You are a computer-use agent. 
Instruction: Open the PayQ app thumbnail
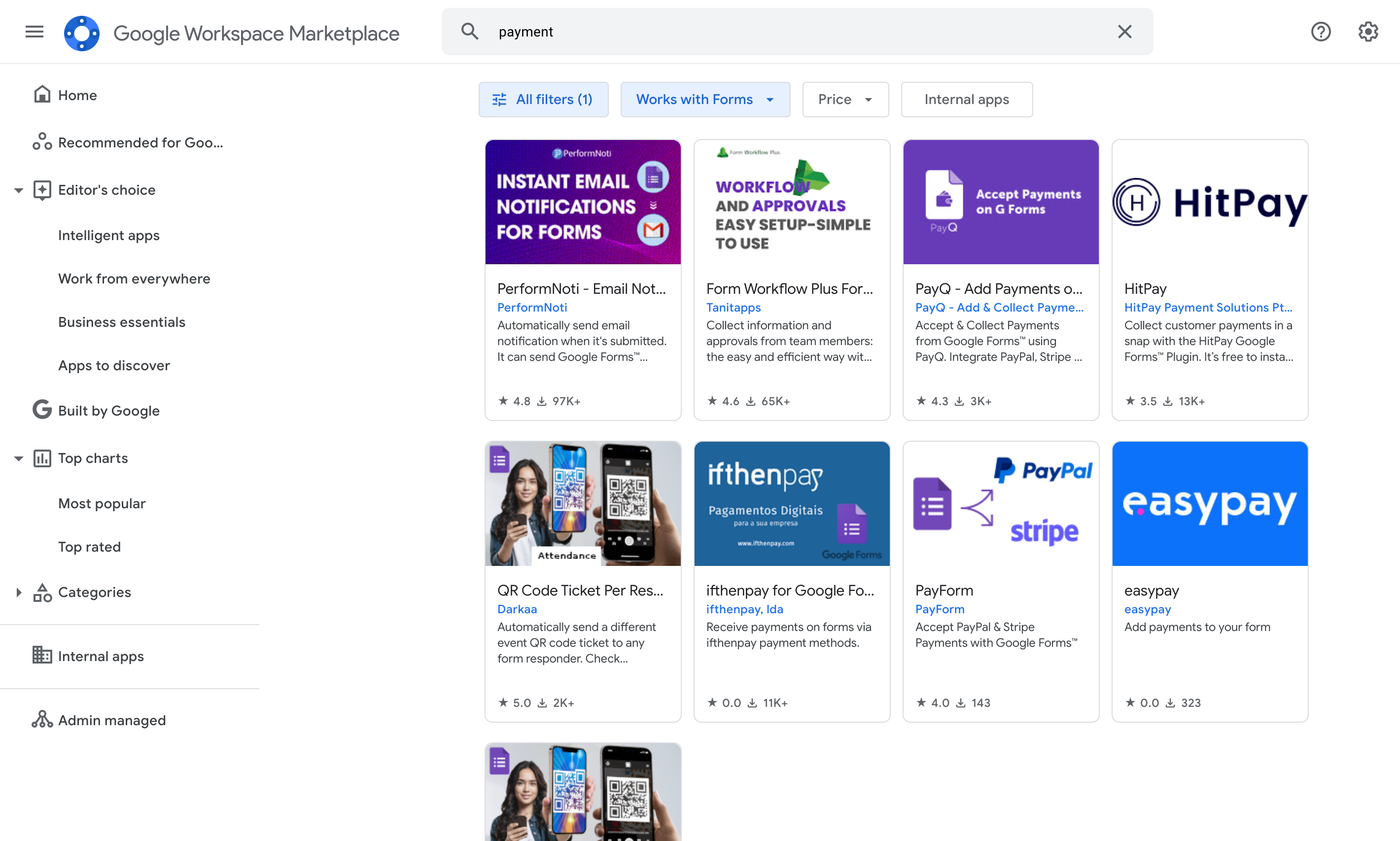tap(1000, 202)
